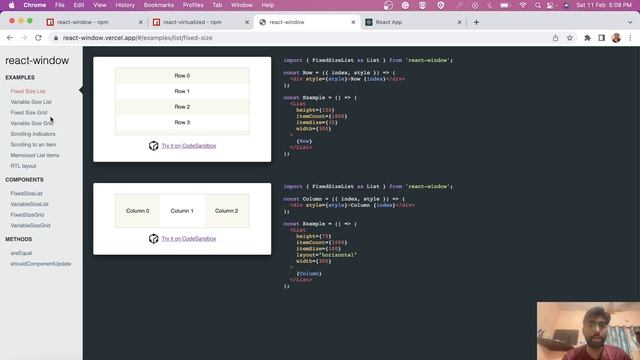Open RTL layout example

click(23, 166)
